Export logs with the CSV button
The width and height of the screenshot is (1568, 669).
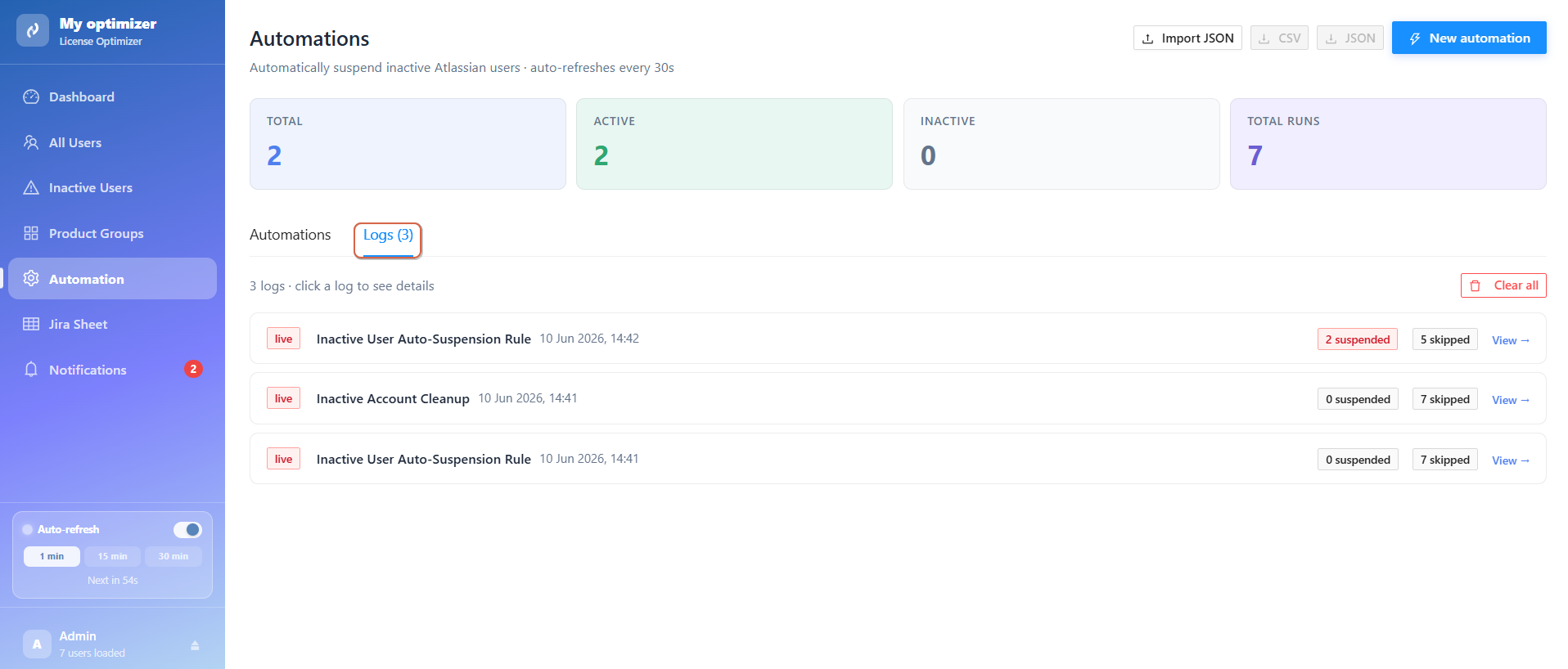coord(1280,38)
